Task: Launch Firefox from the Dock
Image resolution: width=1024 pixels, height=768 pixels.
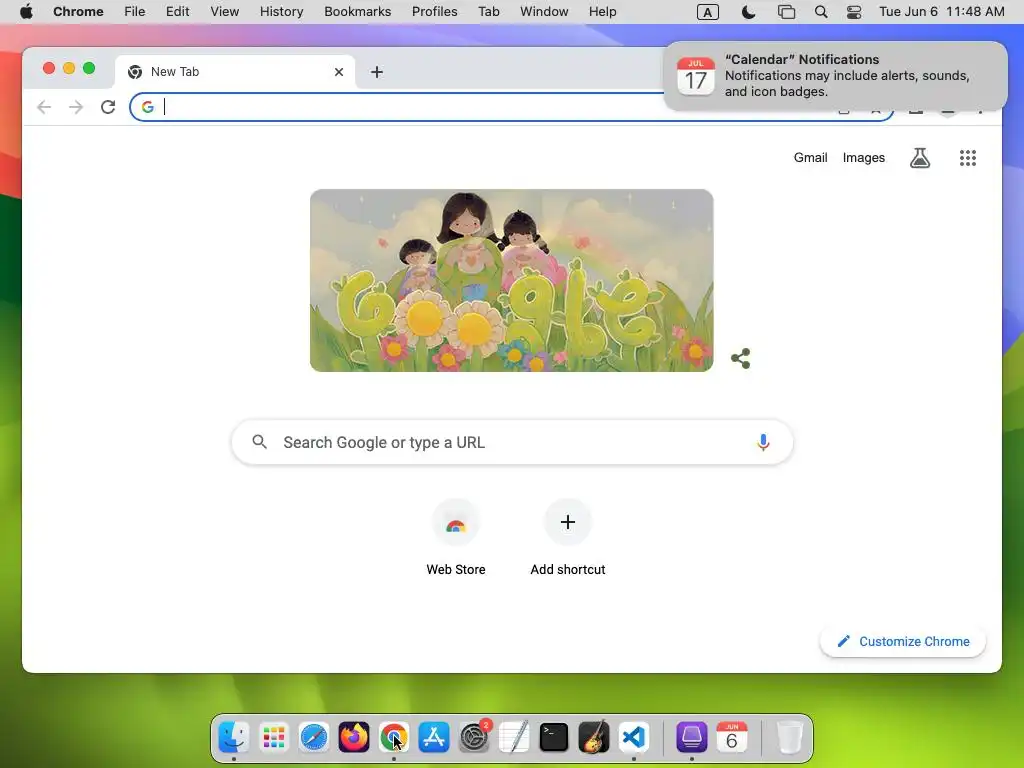Action: click(x=354, y=738)
